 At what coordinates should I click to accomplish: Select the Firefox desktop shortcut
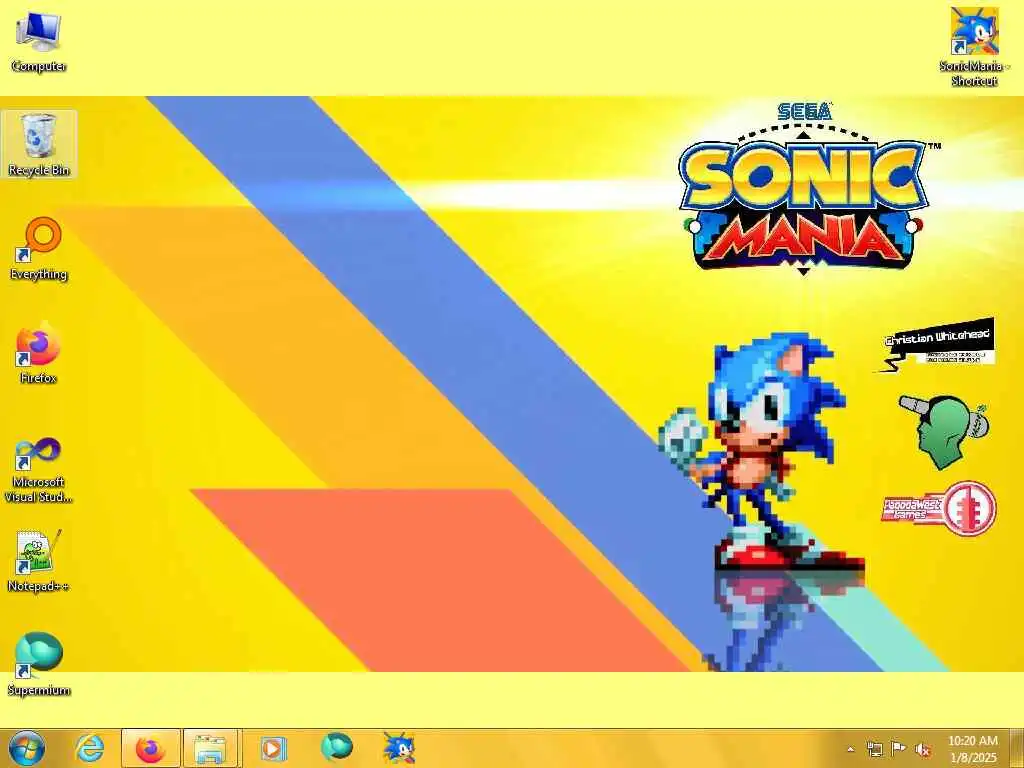pyautogui.click(x=39, y=353)
